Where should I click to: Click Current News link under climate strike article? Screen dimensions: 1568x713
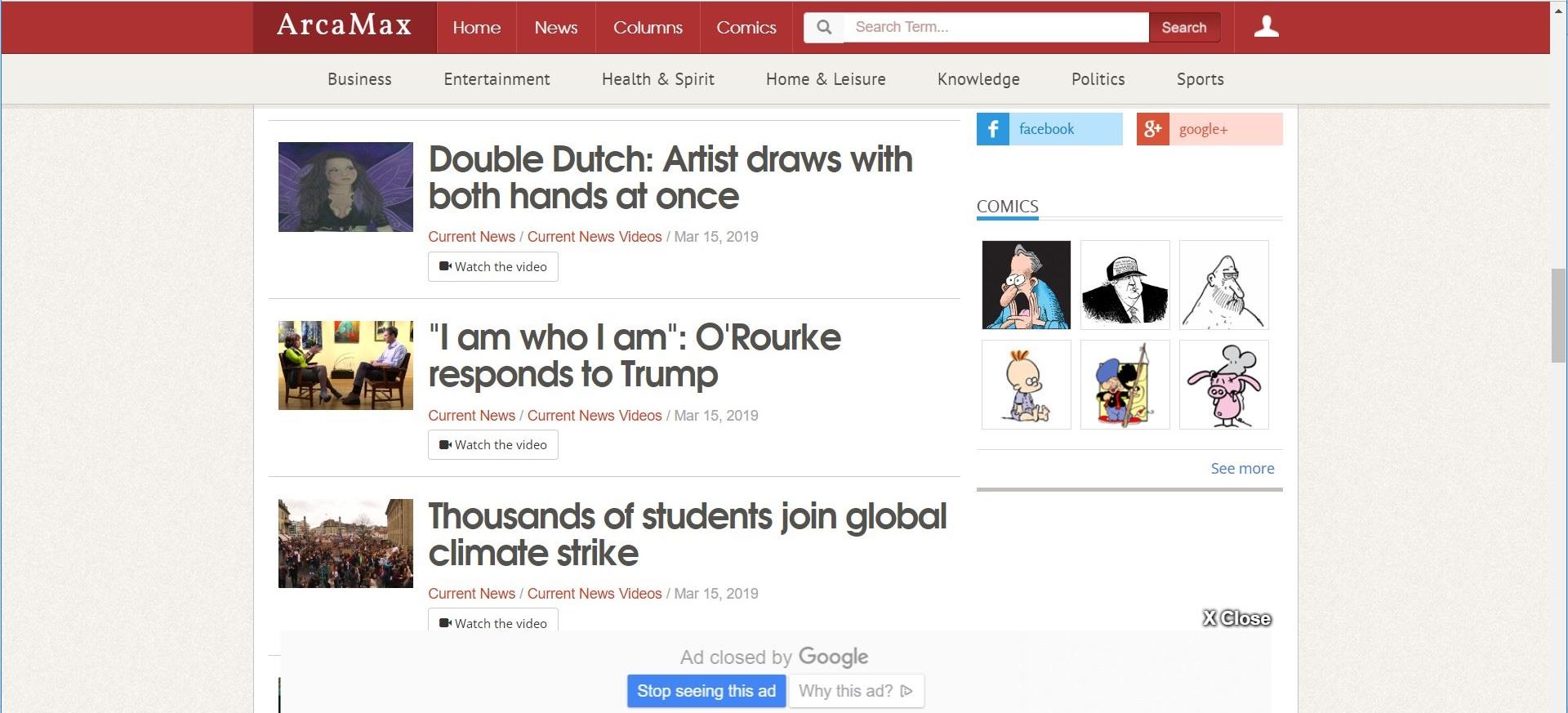click(x=472, y=594)
